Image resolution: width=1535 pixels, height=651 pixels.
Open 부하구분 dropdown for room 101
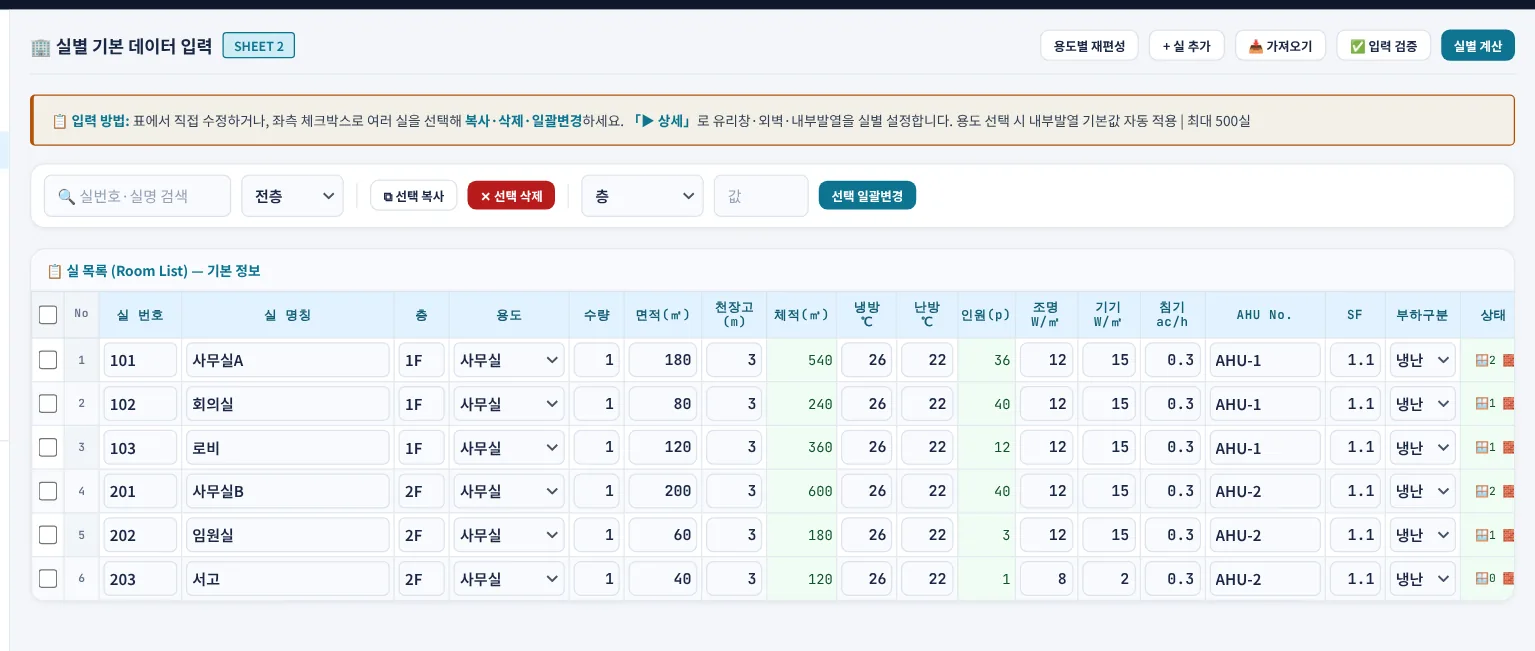1422,360
